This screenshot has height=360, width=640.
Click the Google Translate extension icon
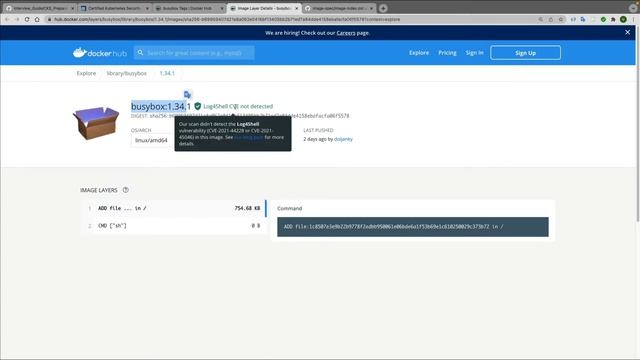[x=583, y=19]
